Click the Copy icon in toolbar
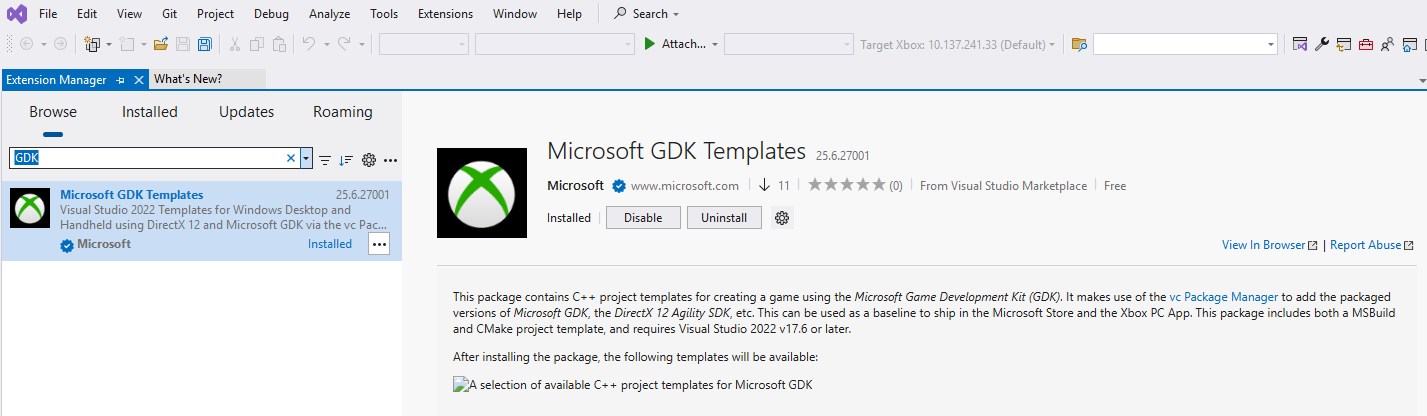 point(257,44)
